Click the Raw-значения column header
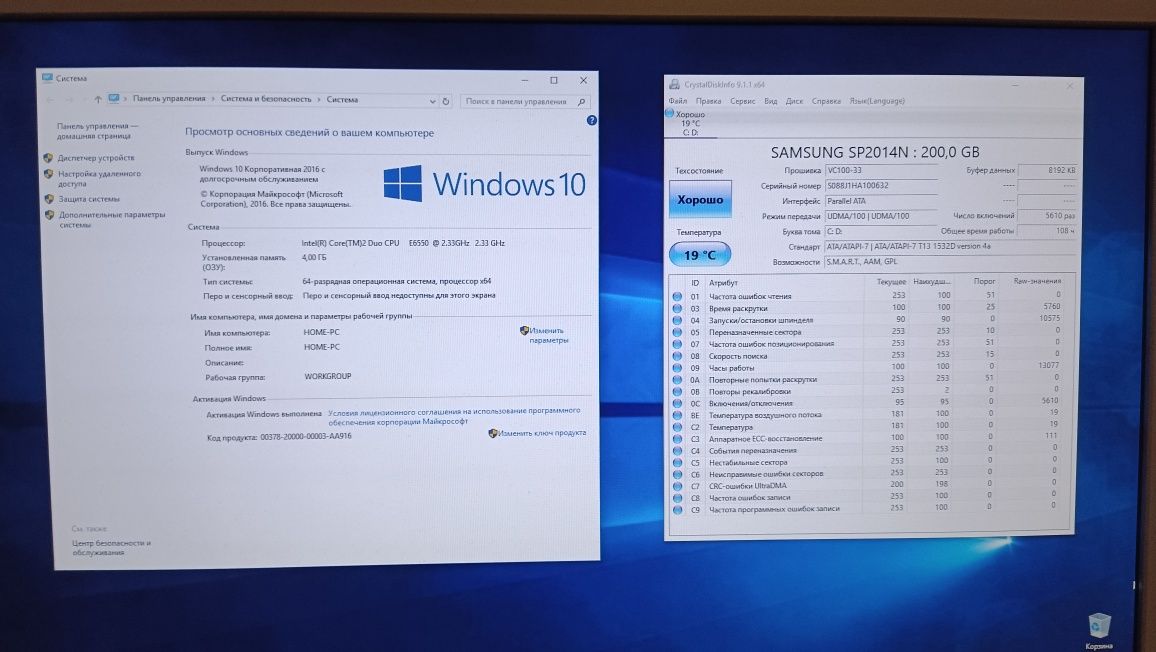This screenshot has width=1156, height=652. 1037,281
